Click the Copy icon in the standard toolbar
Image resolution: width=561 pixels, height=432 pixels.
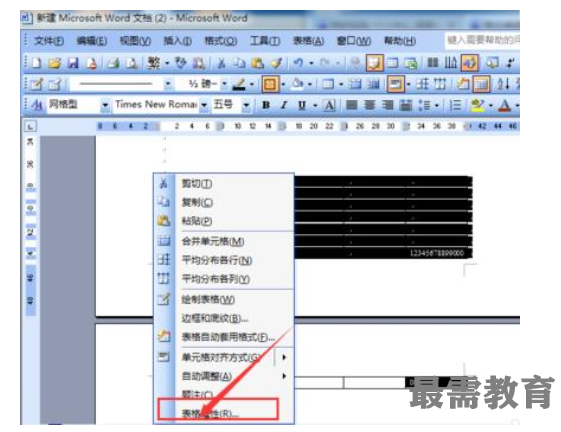coord(239,63)
